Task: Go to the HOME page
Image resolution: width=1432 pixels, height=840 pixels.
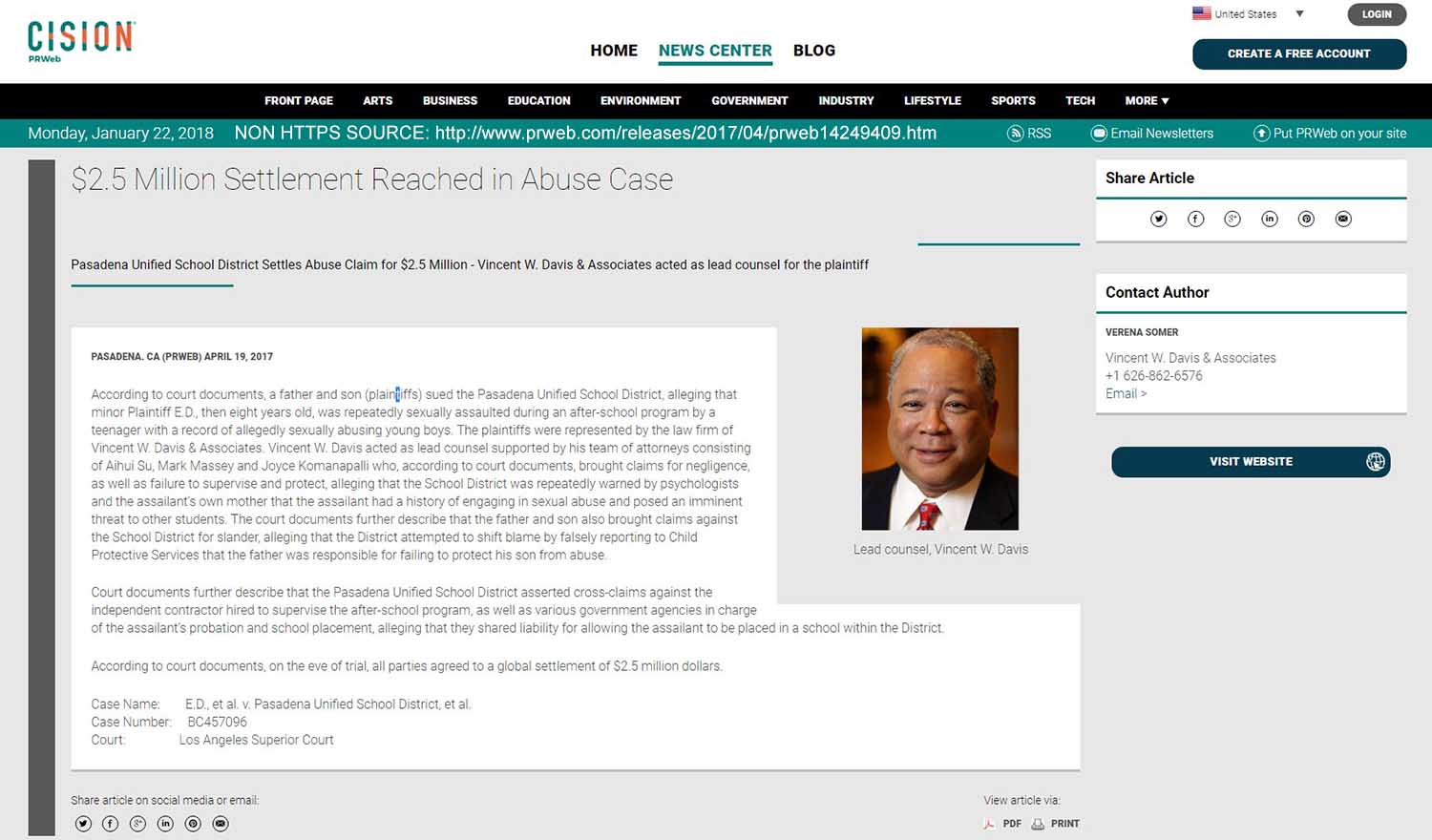Action: coord(614,51)
